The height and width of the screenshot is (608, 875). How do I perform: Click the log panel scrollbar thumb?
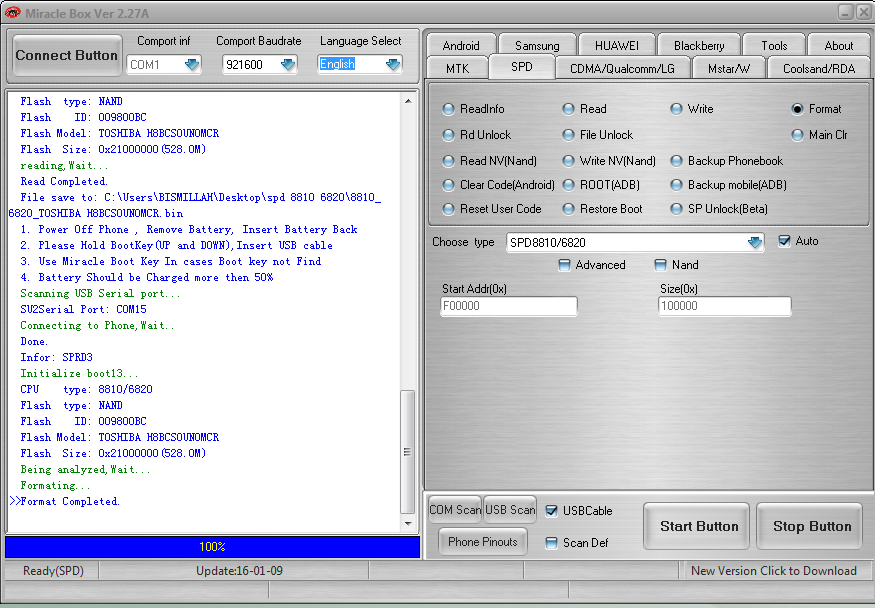pos(408,451)
